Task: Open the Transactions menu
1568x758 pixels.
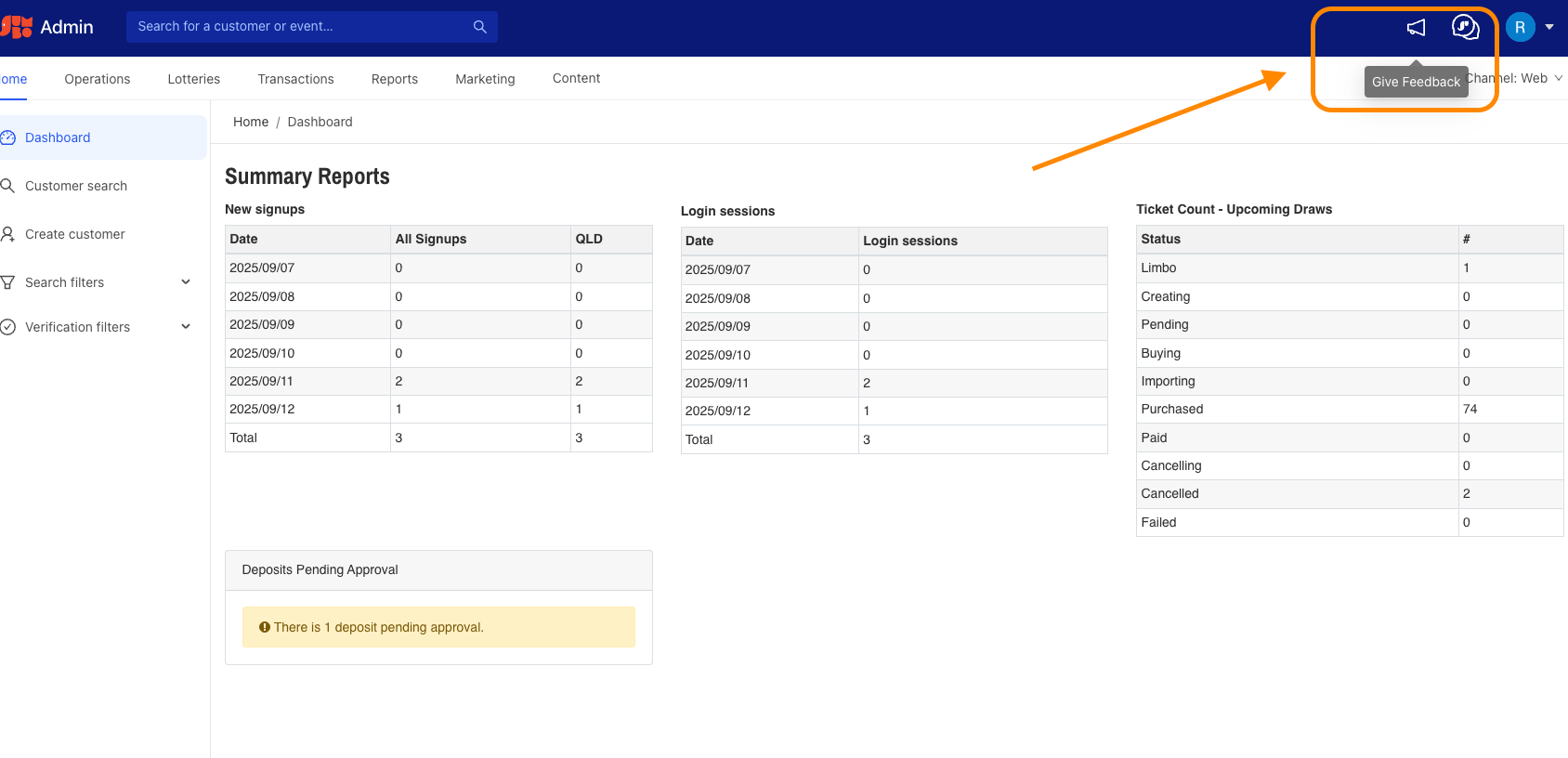Action: [295, 79]
